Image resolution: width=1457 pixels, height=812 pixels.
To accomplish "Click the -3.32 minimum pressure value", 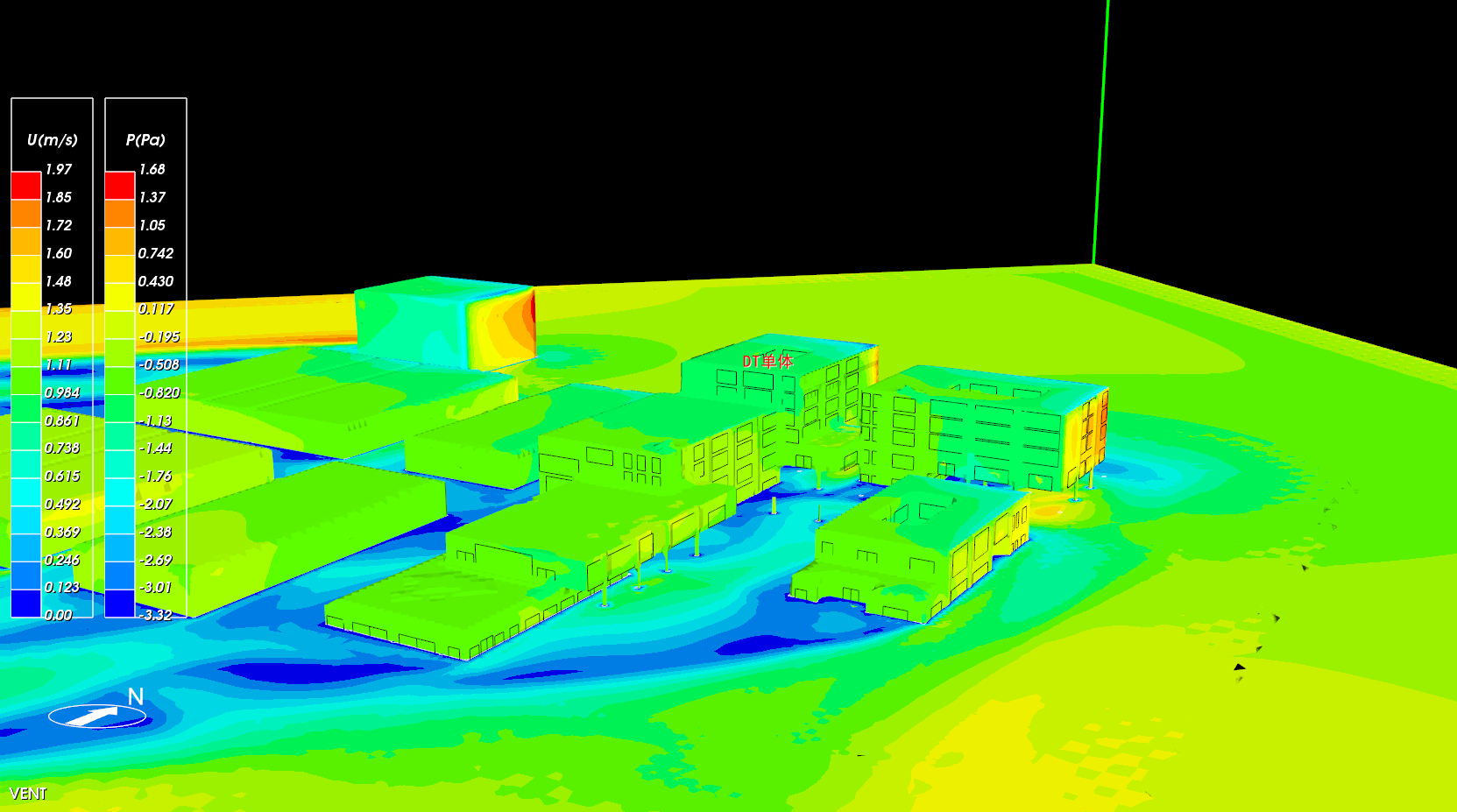I will click(156, 615).
